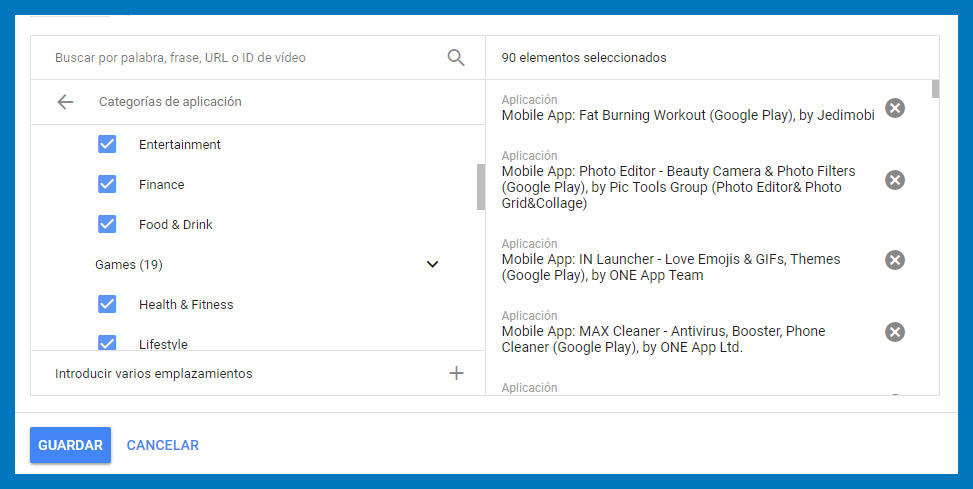Remove Fat Burning Workout app from the selection

(x=894, y=108)
